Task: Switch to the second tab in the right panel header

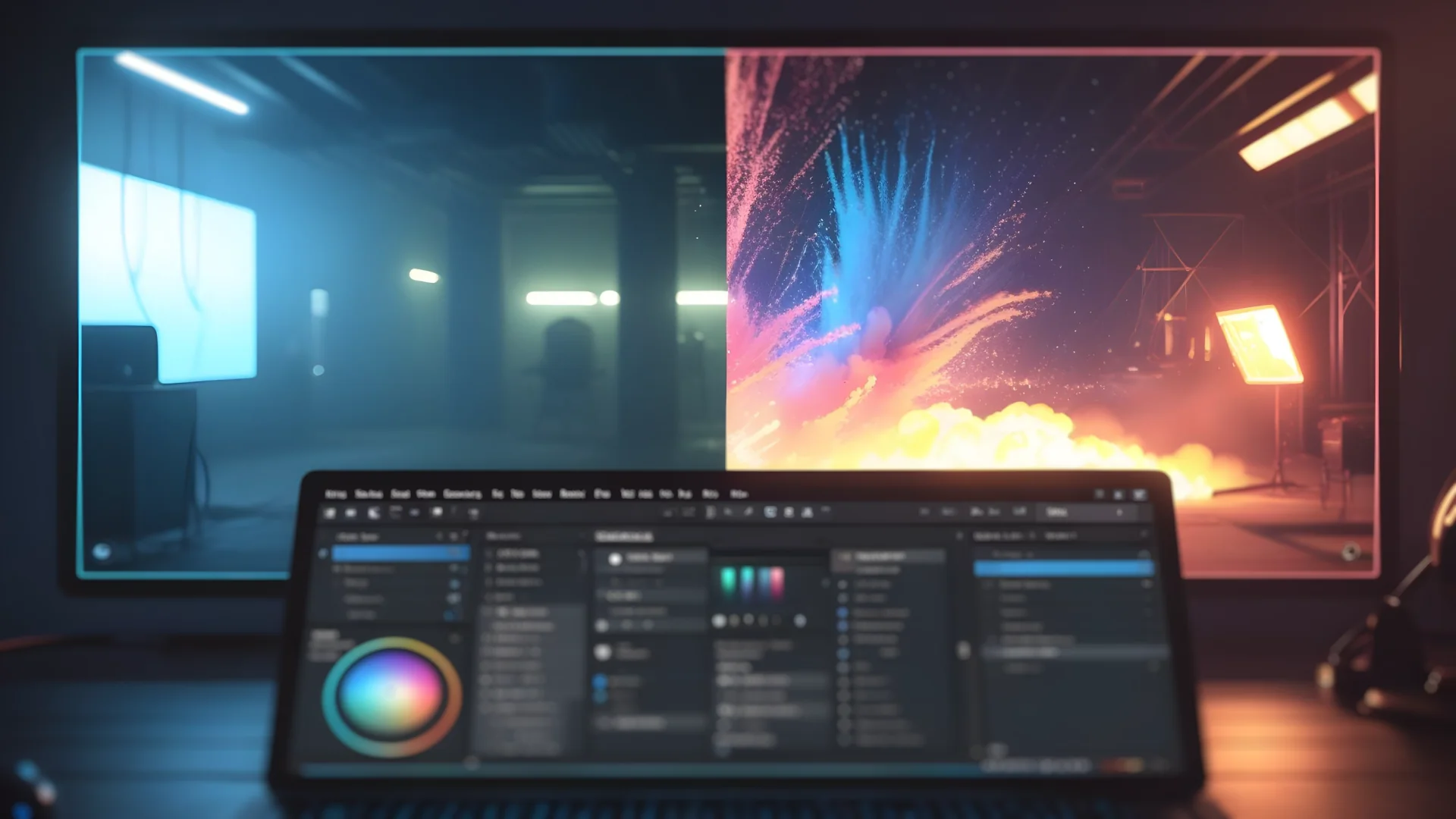Action: 1059,536
